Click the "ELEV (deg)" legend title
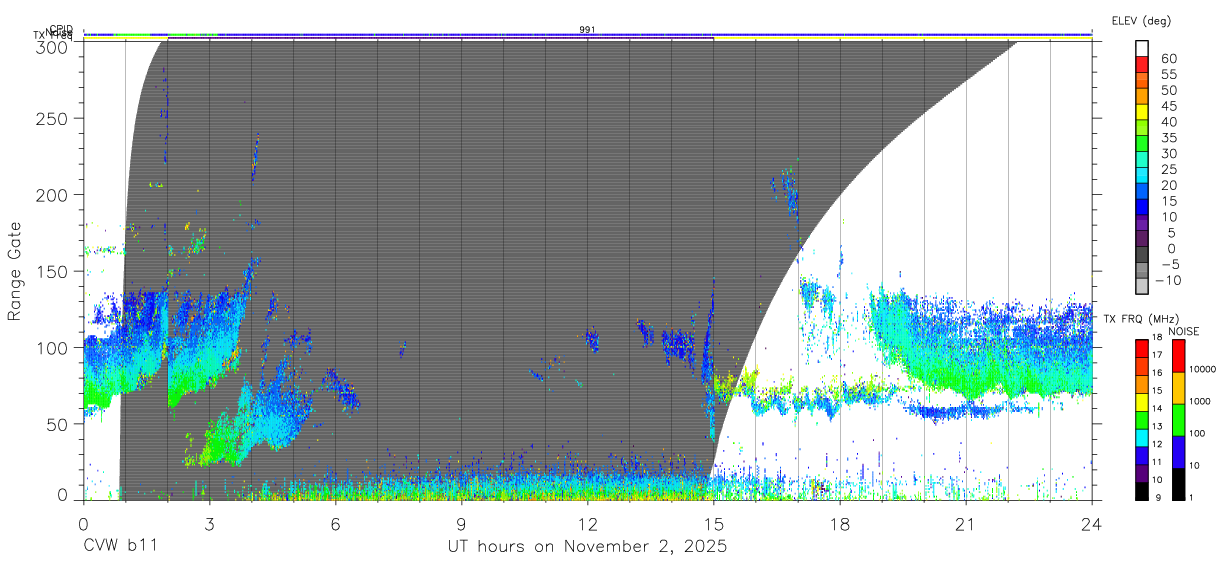This screenshot has width=1228, height=567. 1141,20
